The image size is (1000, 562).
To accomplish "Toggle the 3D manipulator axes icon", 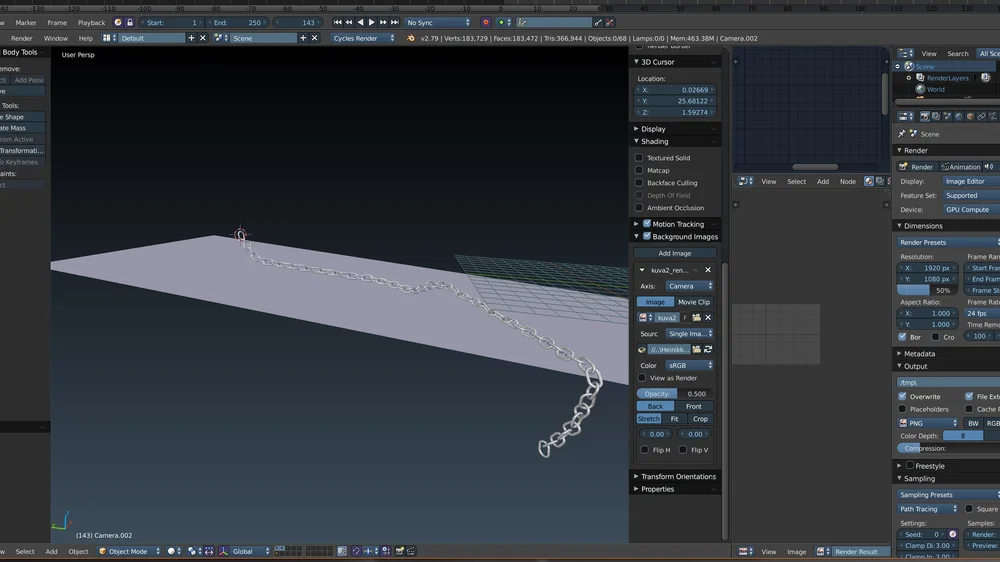I will [223, 551].
